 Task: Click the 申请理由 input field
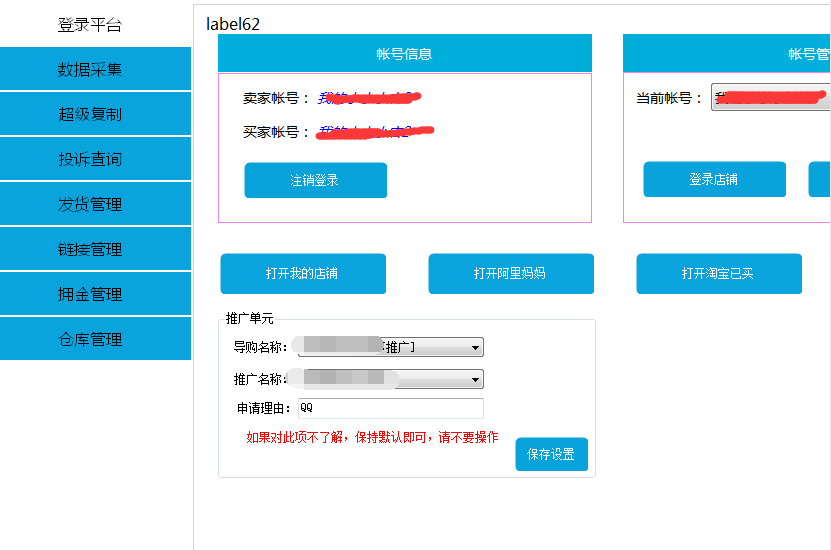(x=390, y=408)
